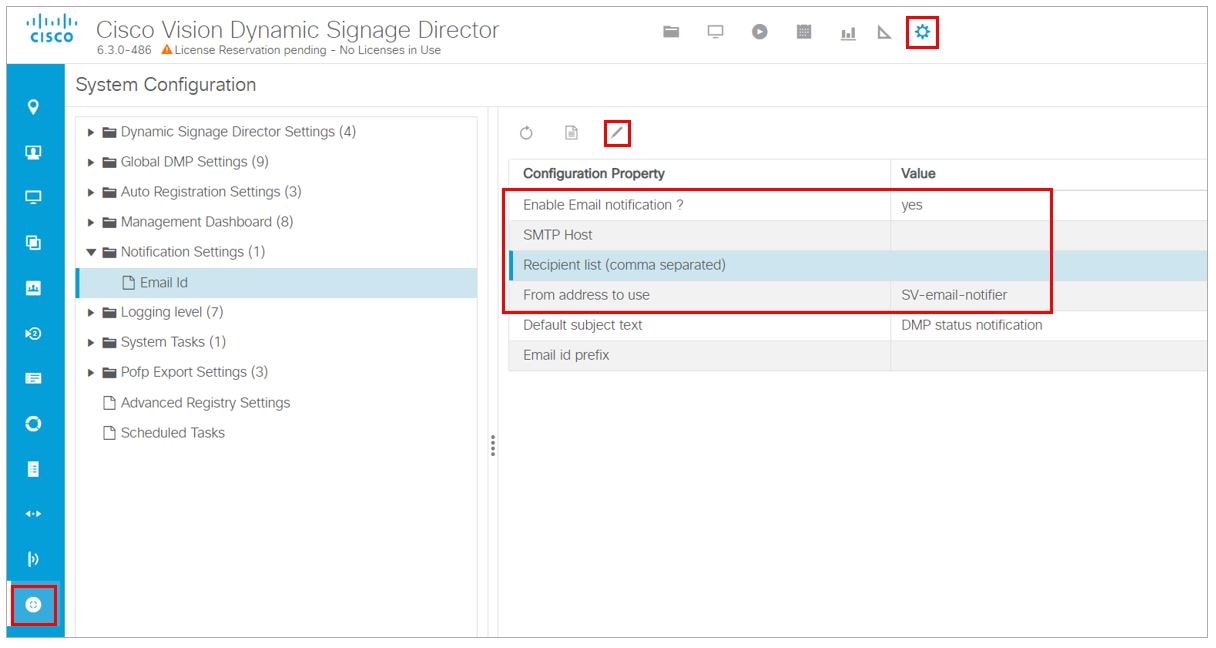Click the play button icon in header

(x=760, y=32)
